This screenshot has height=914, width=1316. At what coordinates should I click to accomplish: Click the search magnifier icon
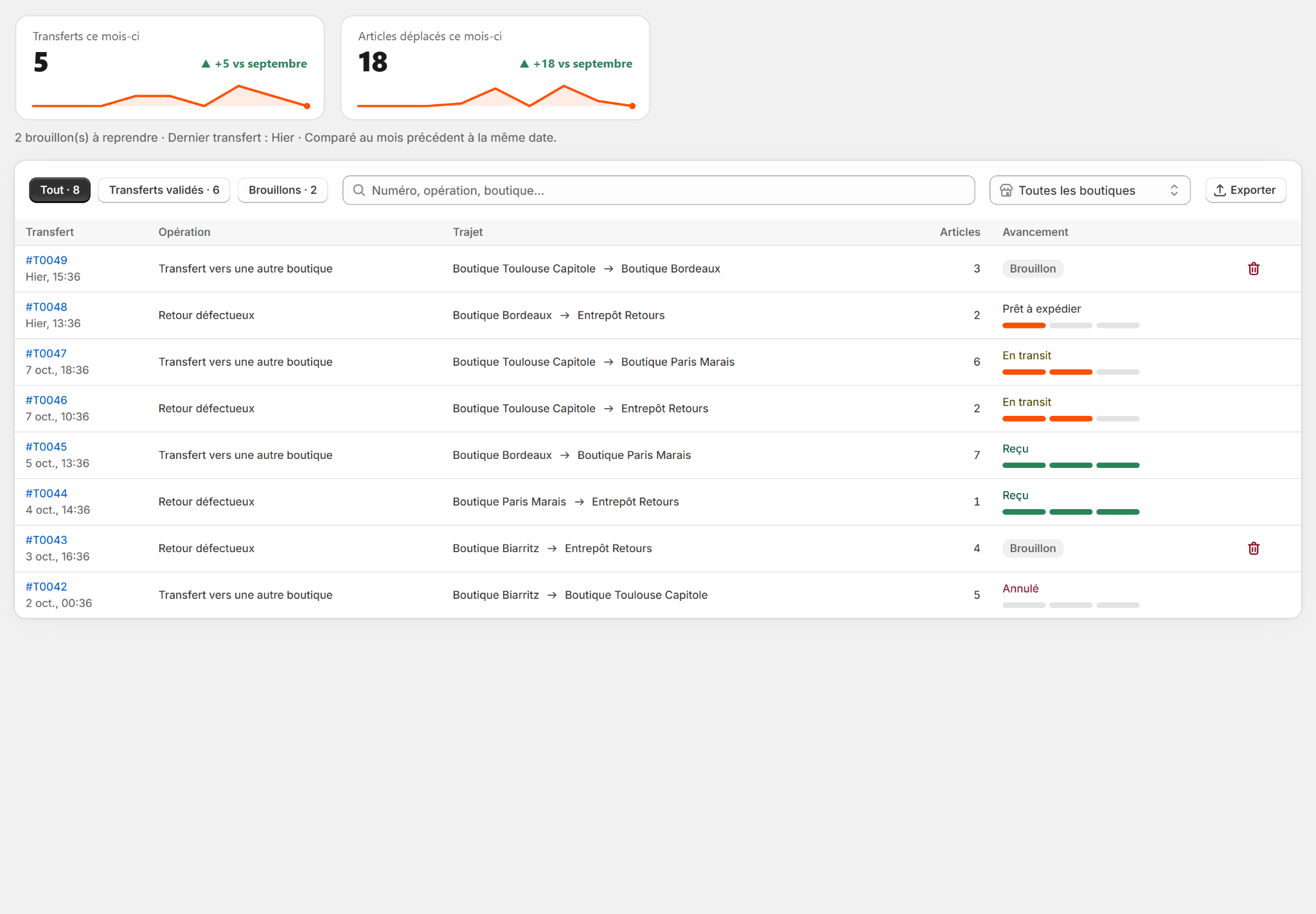click(359, 190)
